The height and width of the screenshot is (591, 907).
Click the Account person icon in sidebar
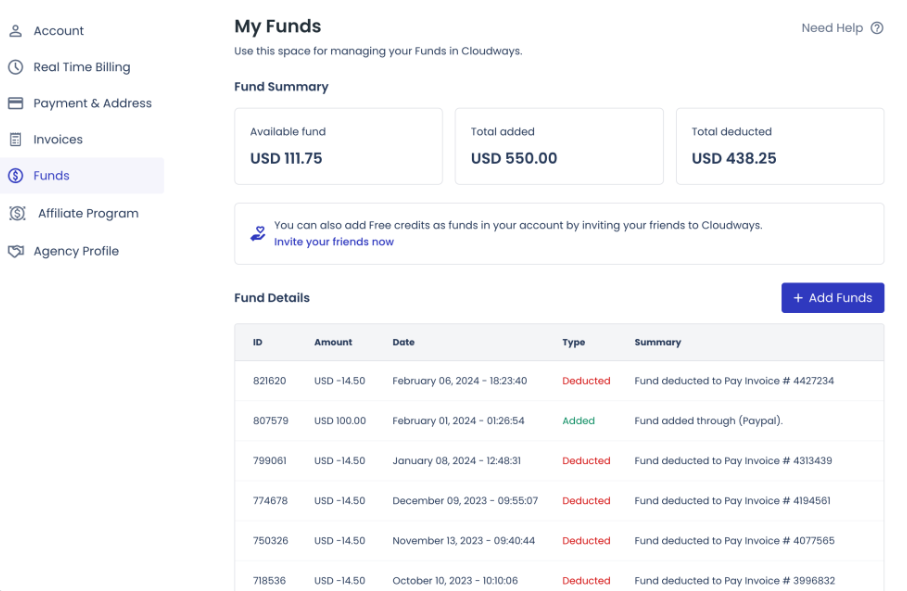point(15,31)
